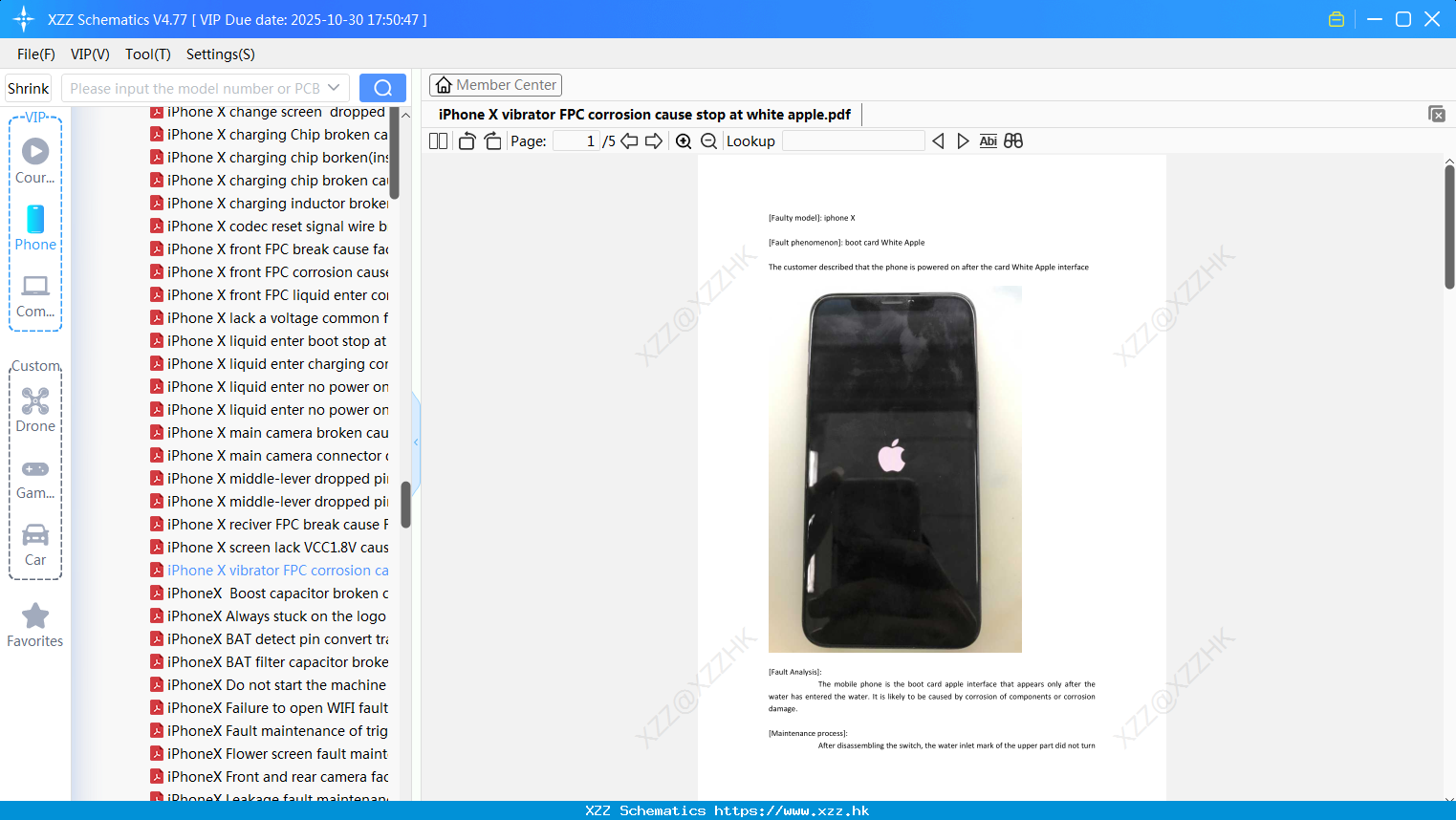Find previous lookup match
This screenshot has width=1456, height=820.
pyautogui.click(x=938, y=141)
